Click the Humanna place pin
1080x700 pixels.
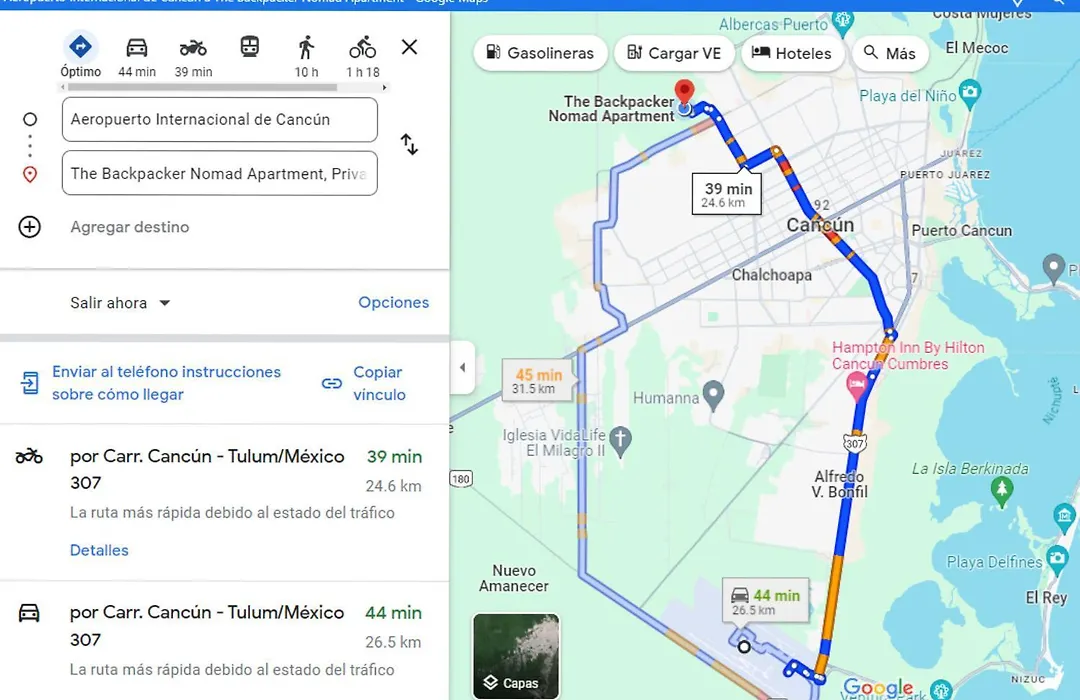tap(714, 396)
